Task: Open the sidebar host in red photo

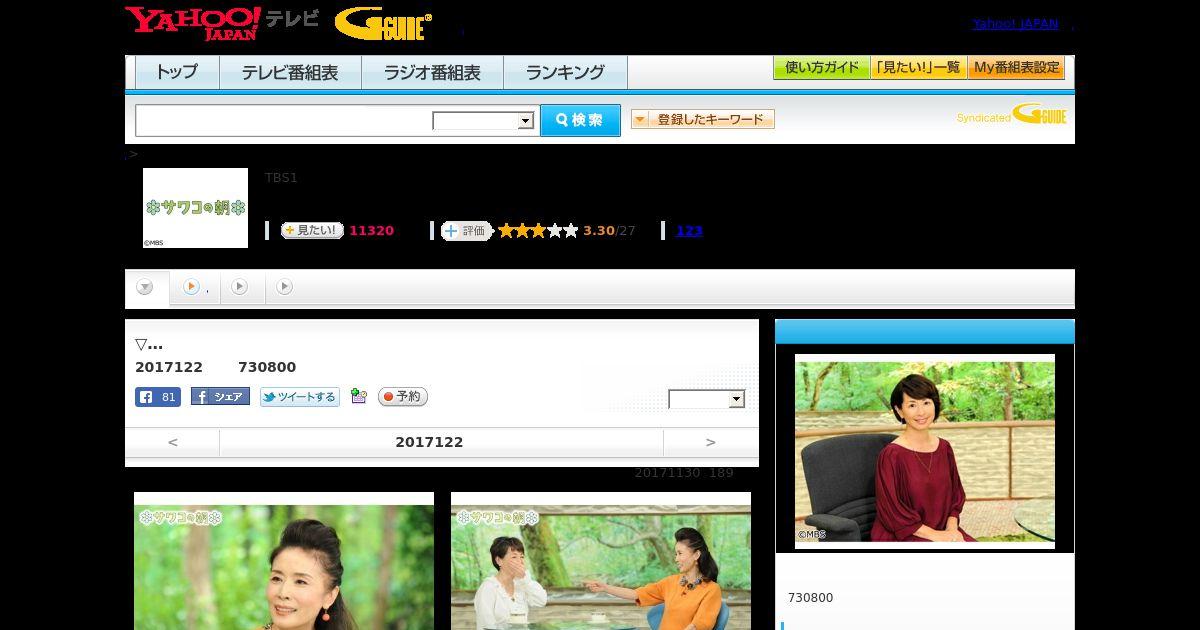Action: point(925,451)
